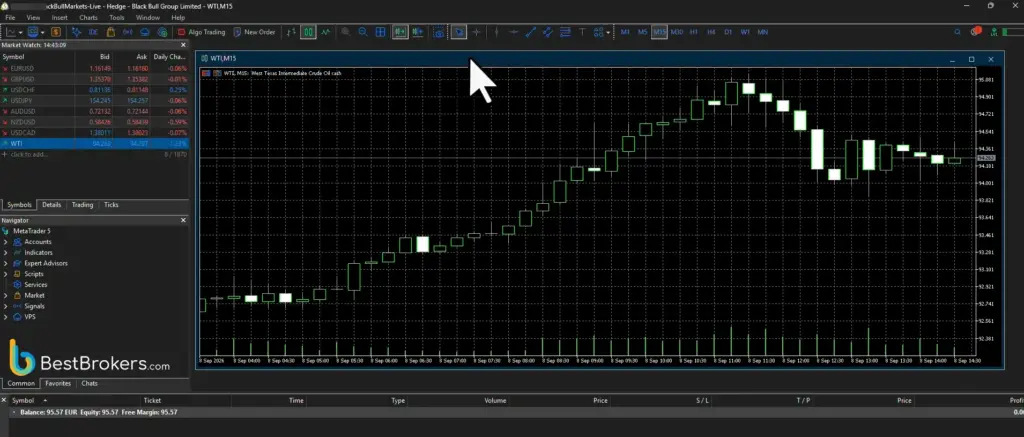Open new chart dropdown arrow
This screenshot has width=1024, height=437.
[21, 32]
